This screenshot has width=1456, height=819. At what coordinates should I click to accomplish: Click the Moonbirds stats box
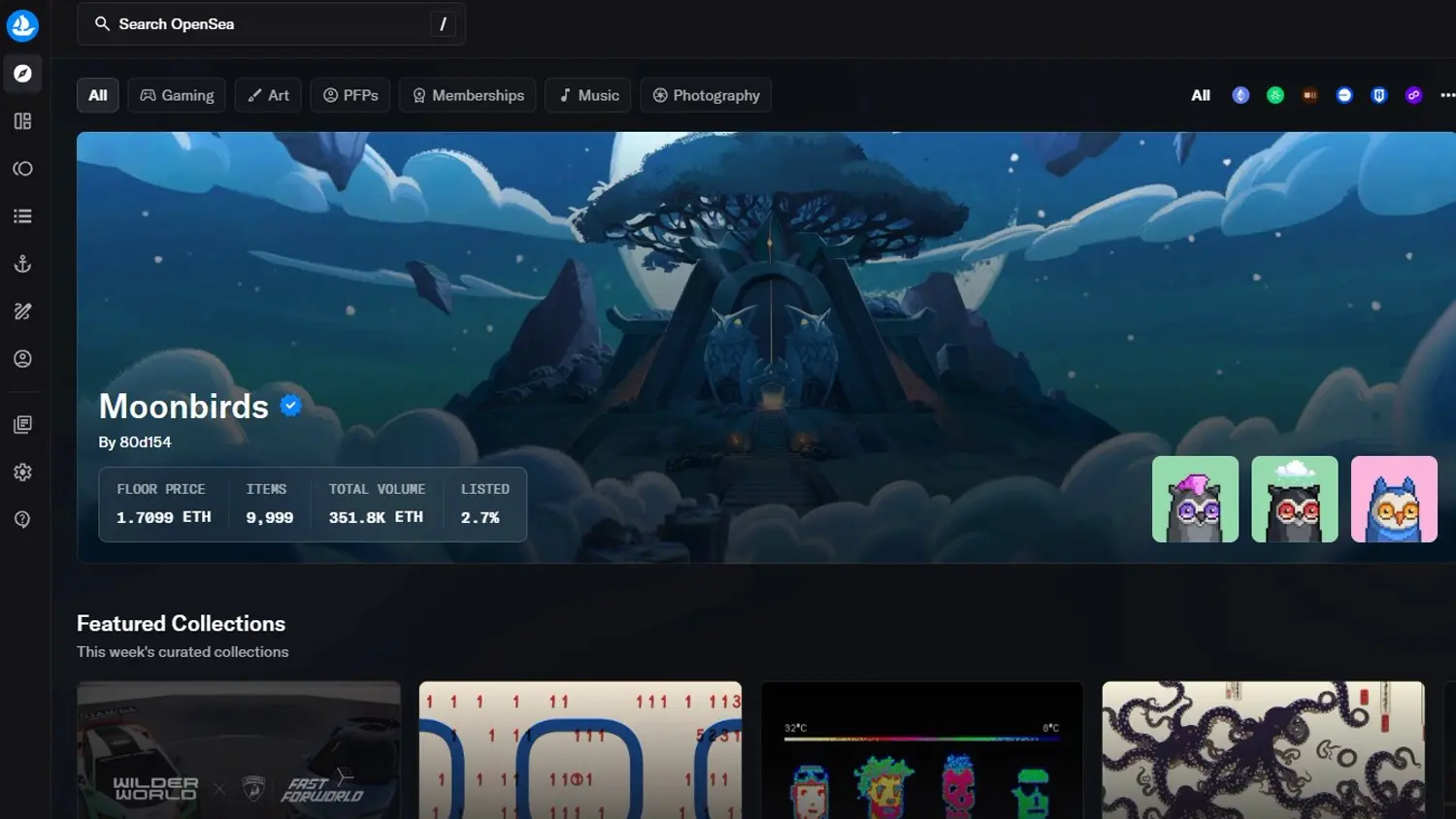pos(313,505)
